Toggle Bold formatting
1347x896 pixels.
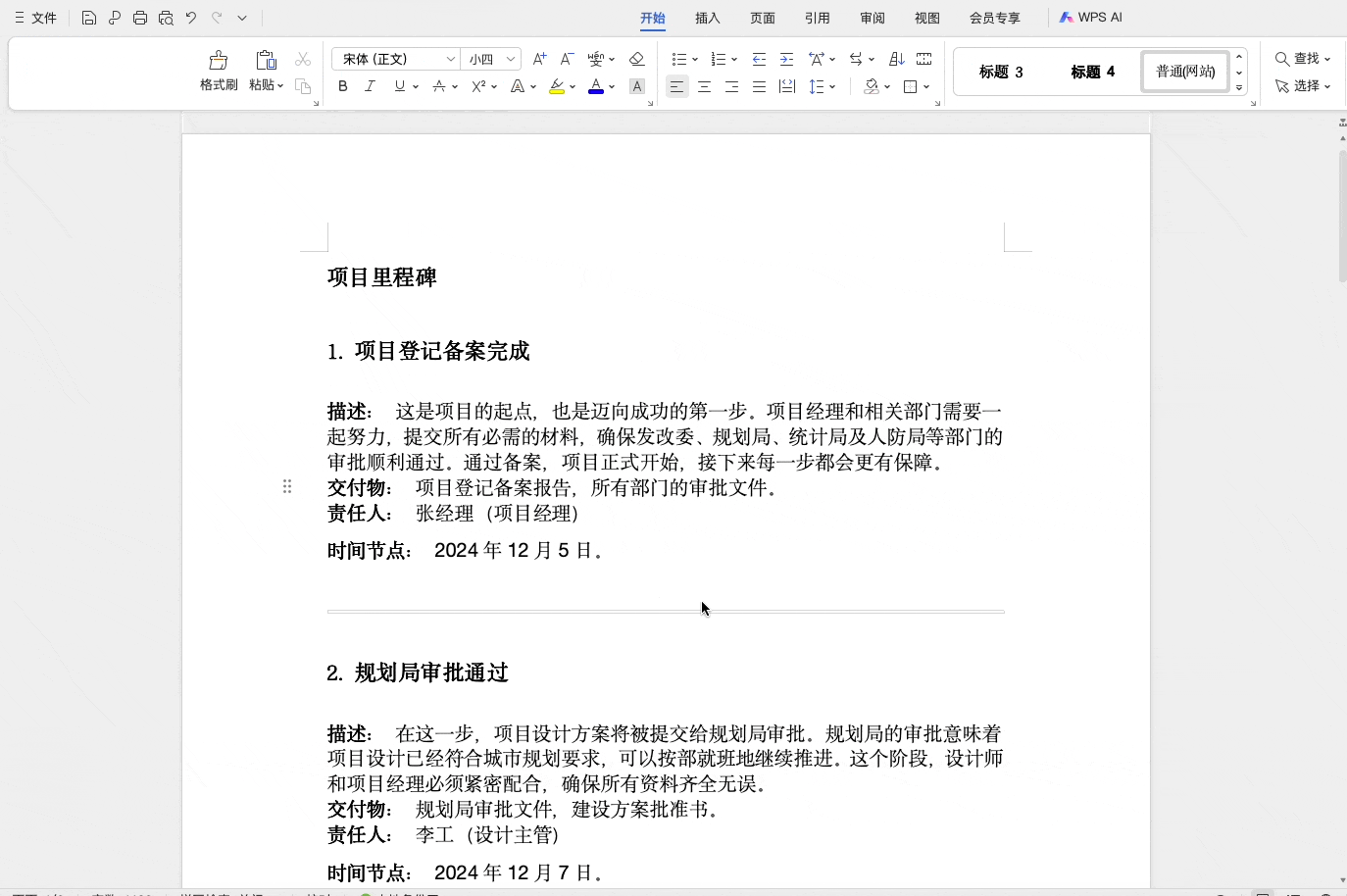click(343, 86)
